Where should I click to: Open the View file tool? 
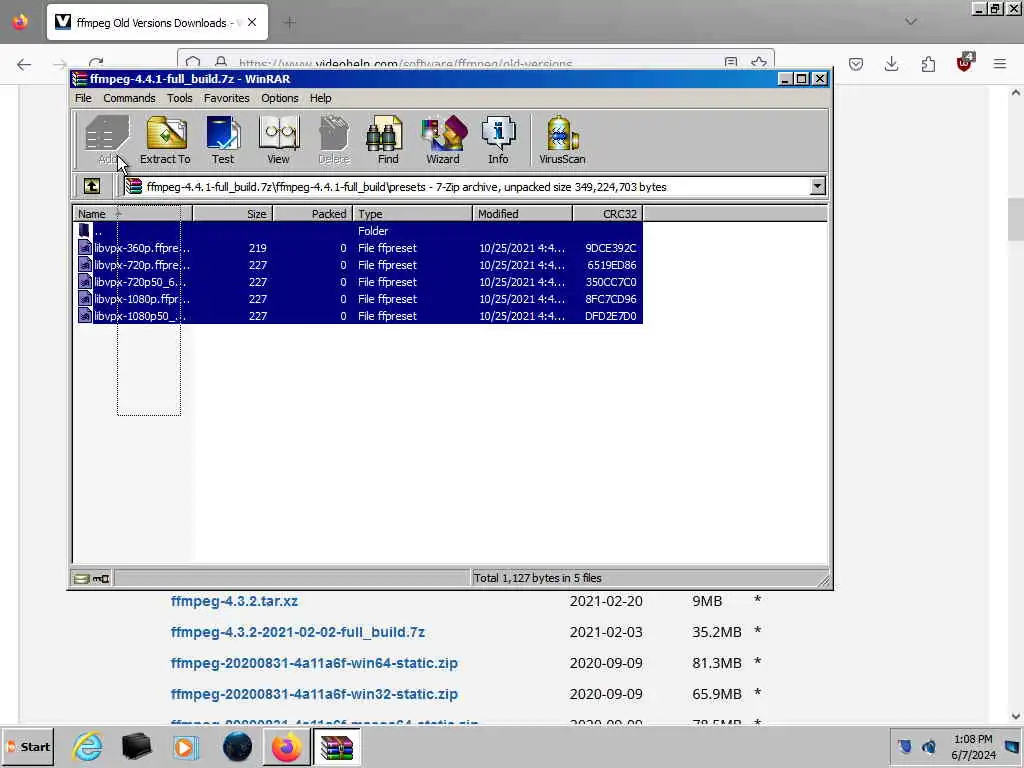pyautogui.click(x=278, y=140)
